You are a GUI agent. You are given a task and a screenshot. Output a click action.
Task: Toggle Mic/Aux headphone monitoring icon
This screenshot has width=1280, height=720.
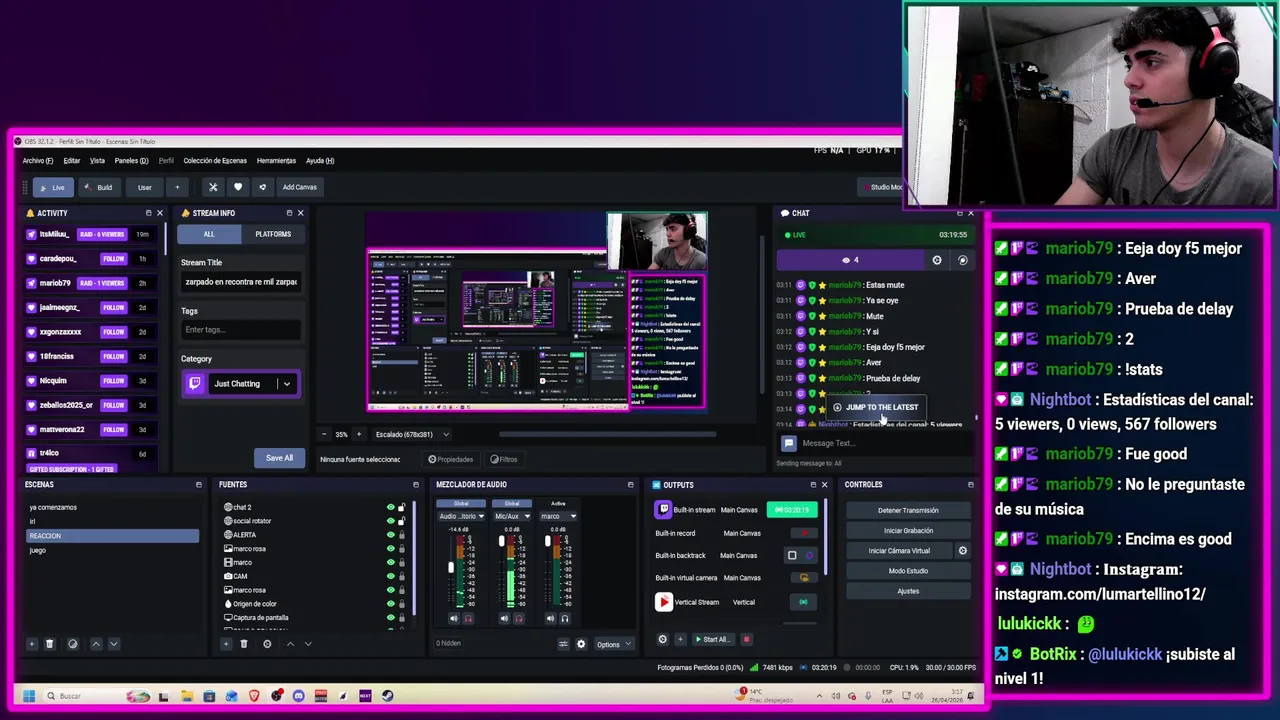click(x=518, y=618)
